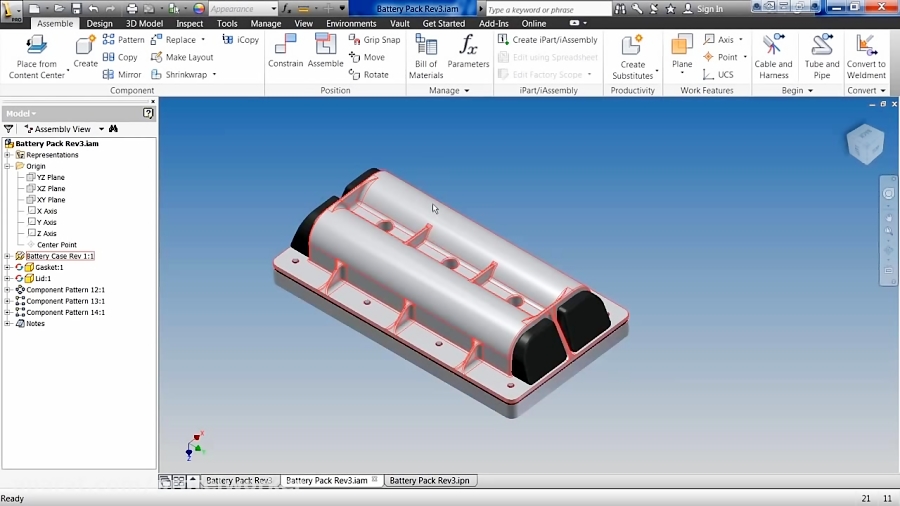Click the keyword search input field

[546, 9]
